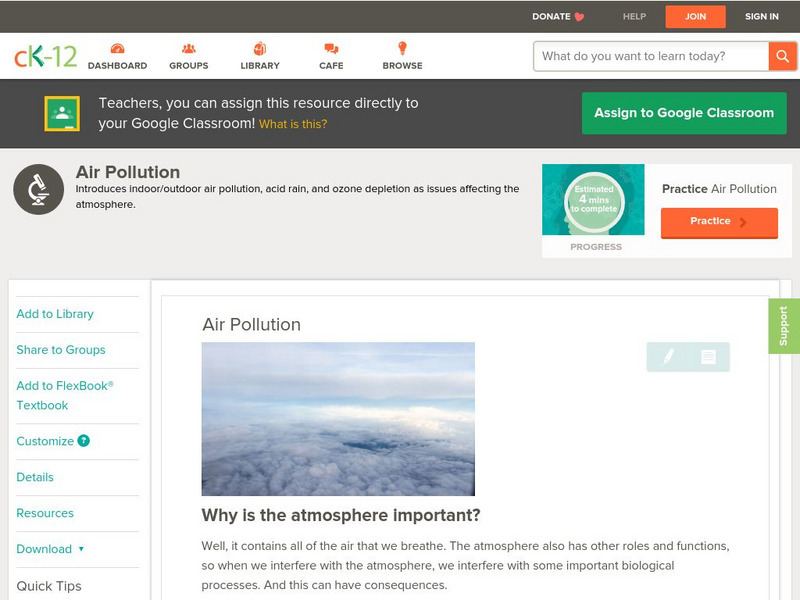Go to the DASHBOARD menu label
Viewport: 800px width, 600px height.
(117, 66)
